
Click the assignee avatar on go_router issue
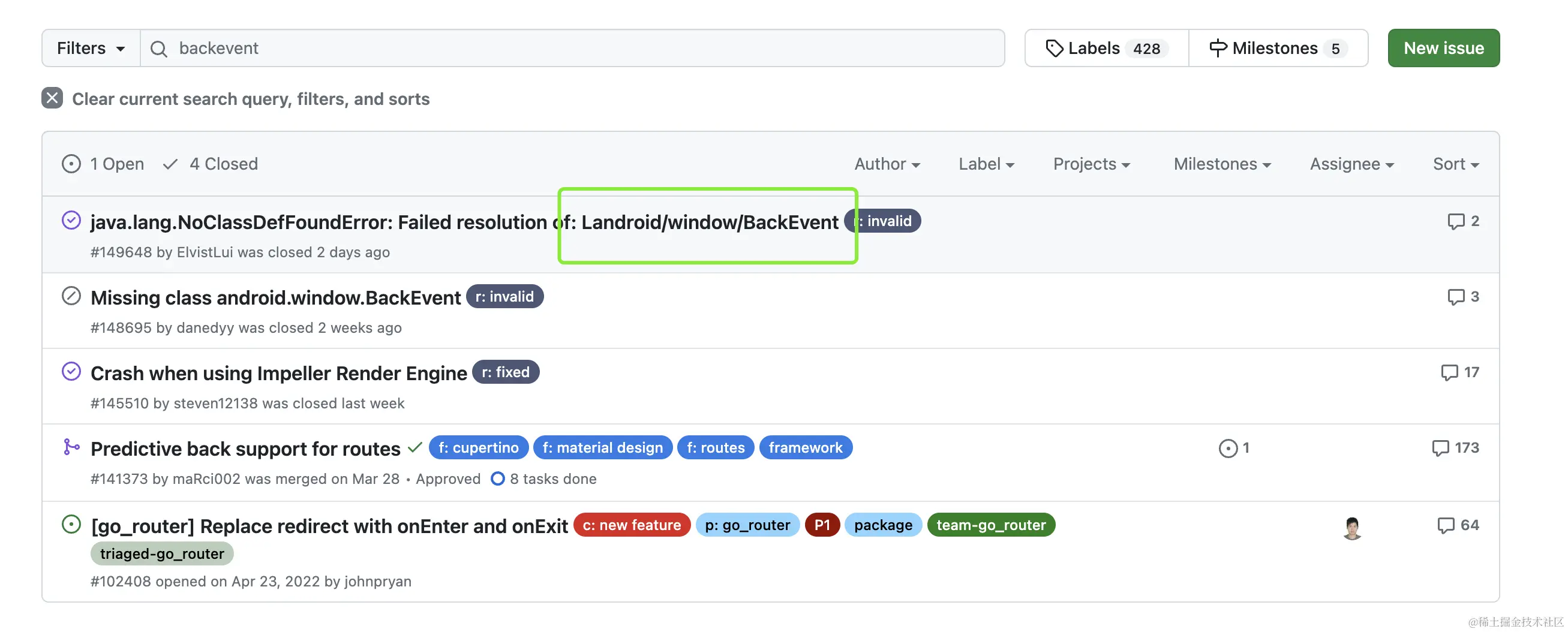coord(1352,527)
